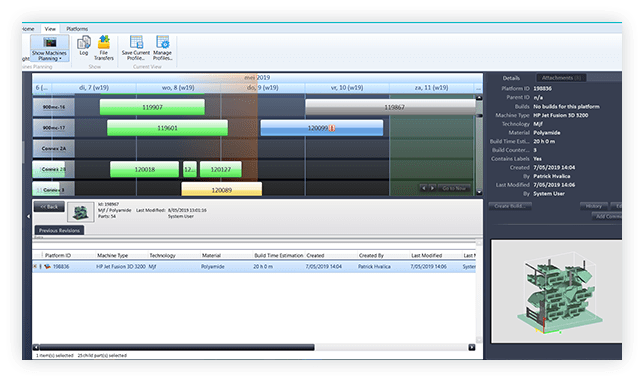Screen dimensions: 643x382
Task: Select grey build 119867
Action: tap(390, 107)
